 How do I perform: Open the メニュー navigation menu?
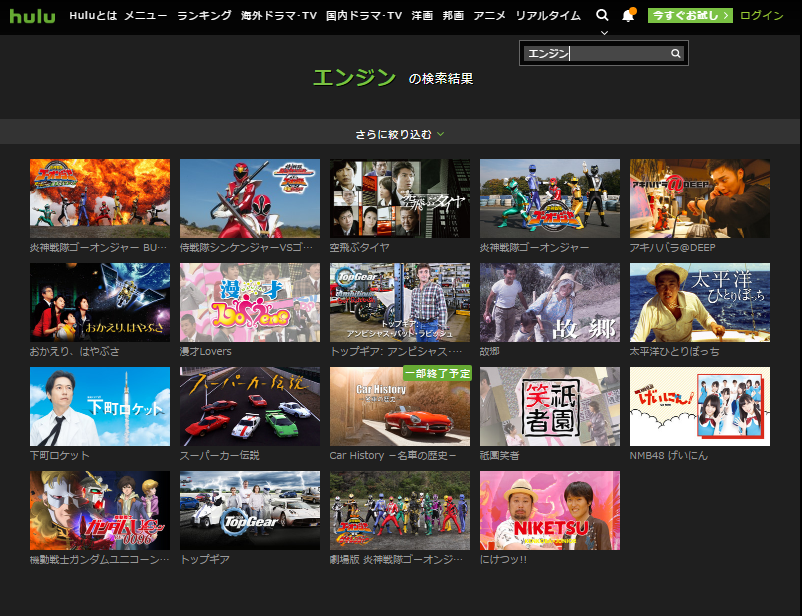[146, 16]
